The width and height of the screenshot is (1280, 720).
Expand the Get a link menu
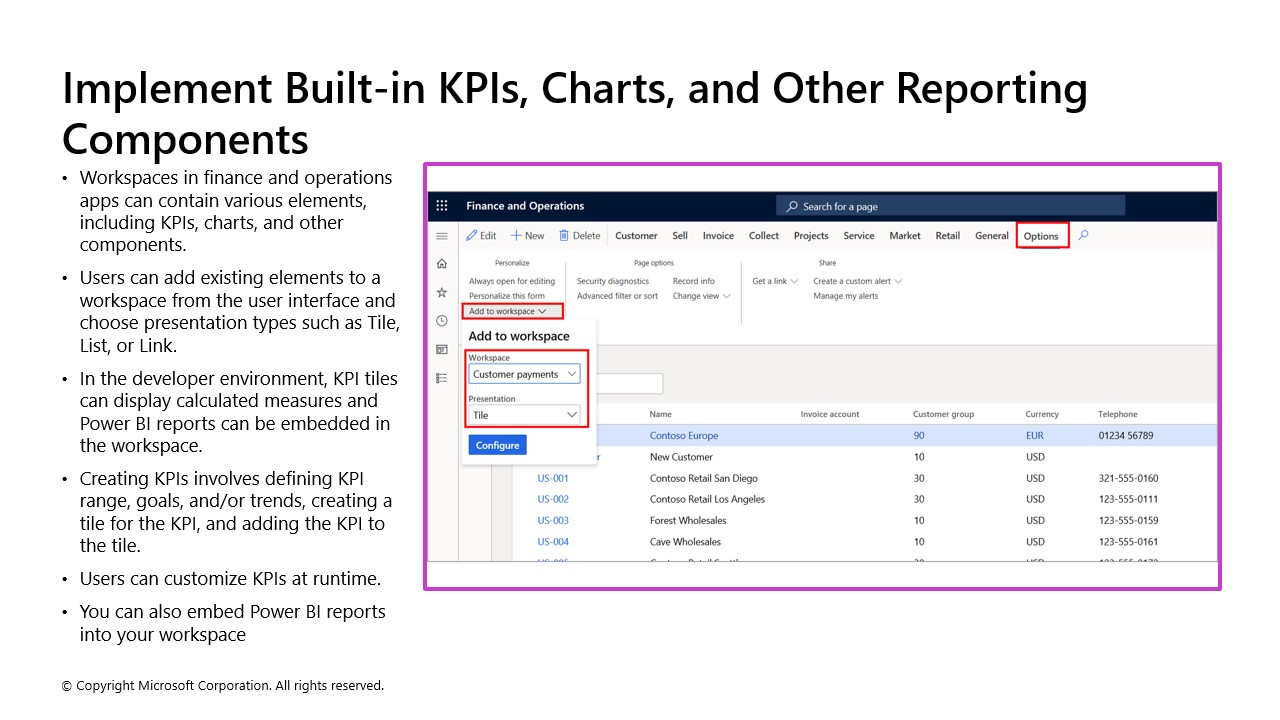pos(775,281)
